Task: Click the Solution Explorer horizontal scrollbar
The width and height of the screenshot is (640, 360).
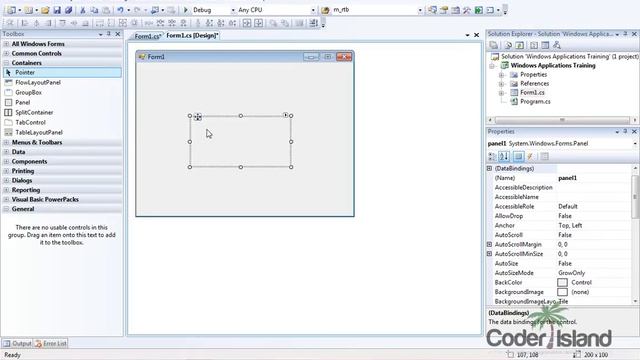Action: click(x=562, y=120)
